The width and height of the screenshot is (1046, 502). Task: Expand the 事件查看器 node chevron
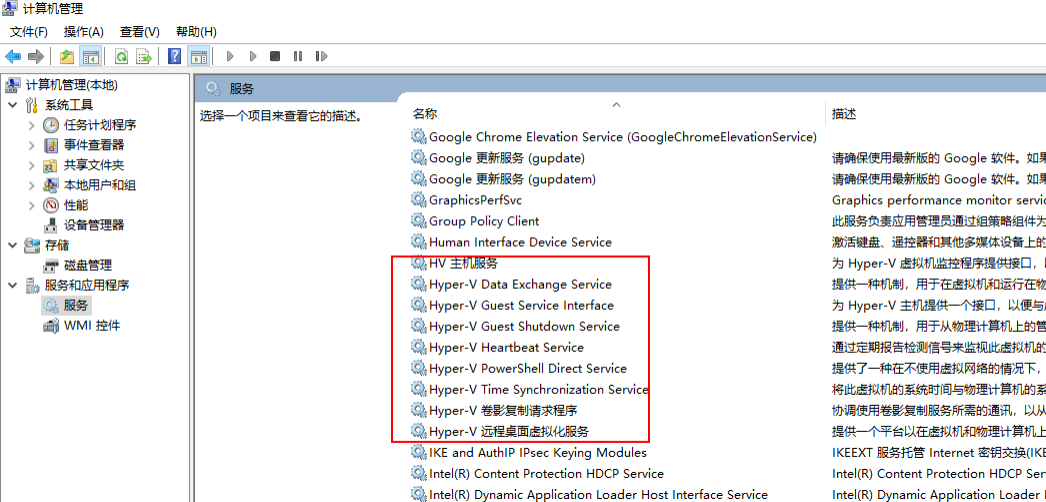tap(31, 145)
